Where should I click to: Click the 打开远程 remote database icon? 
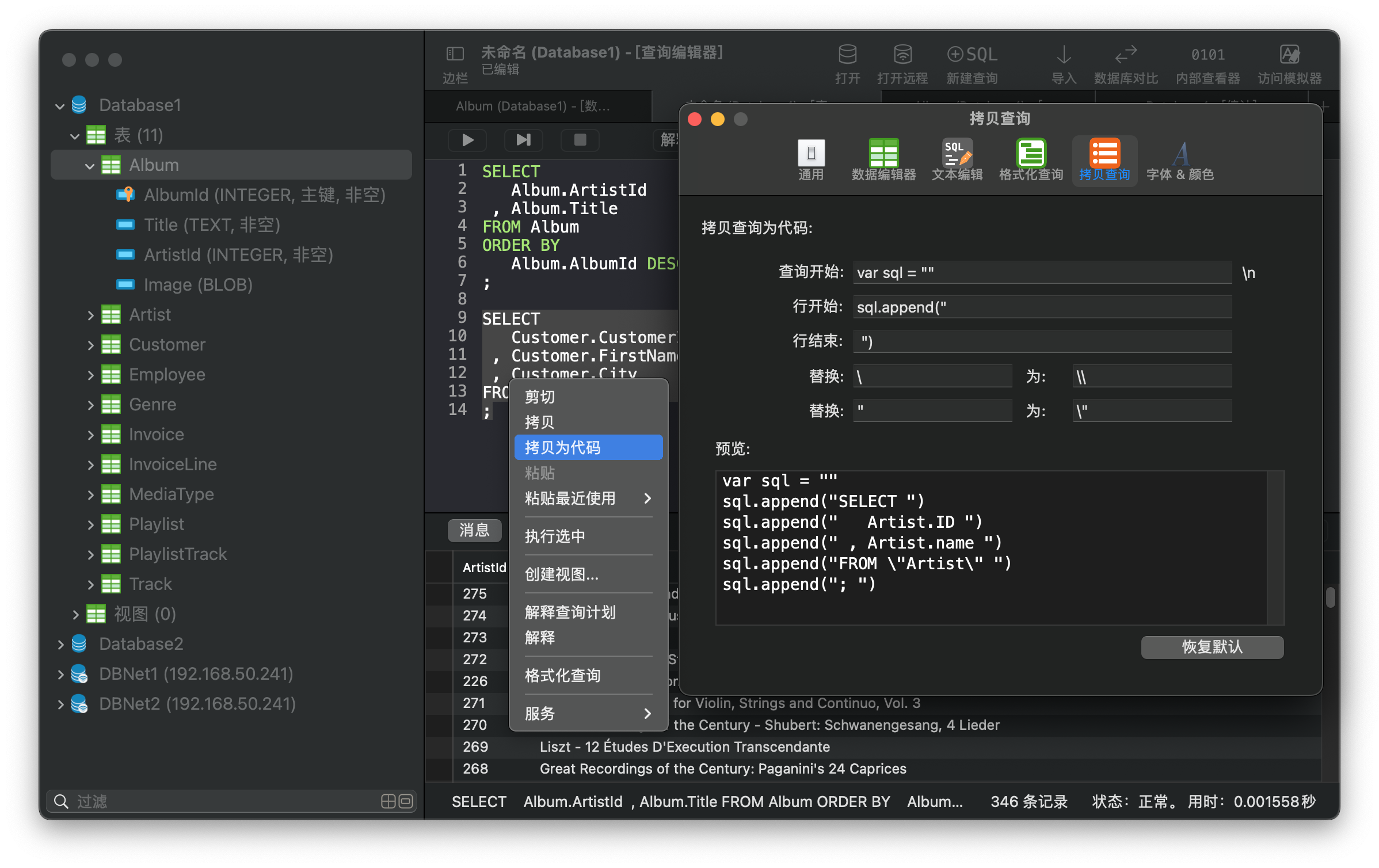902,55
